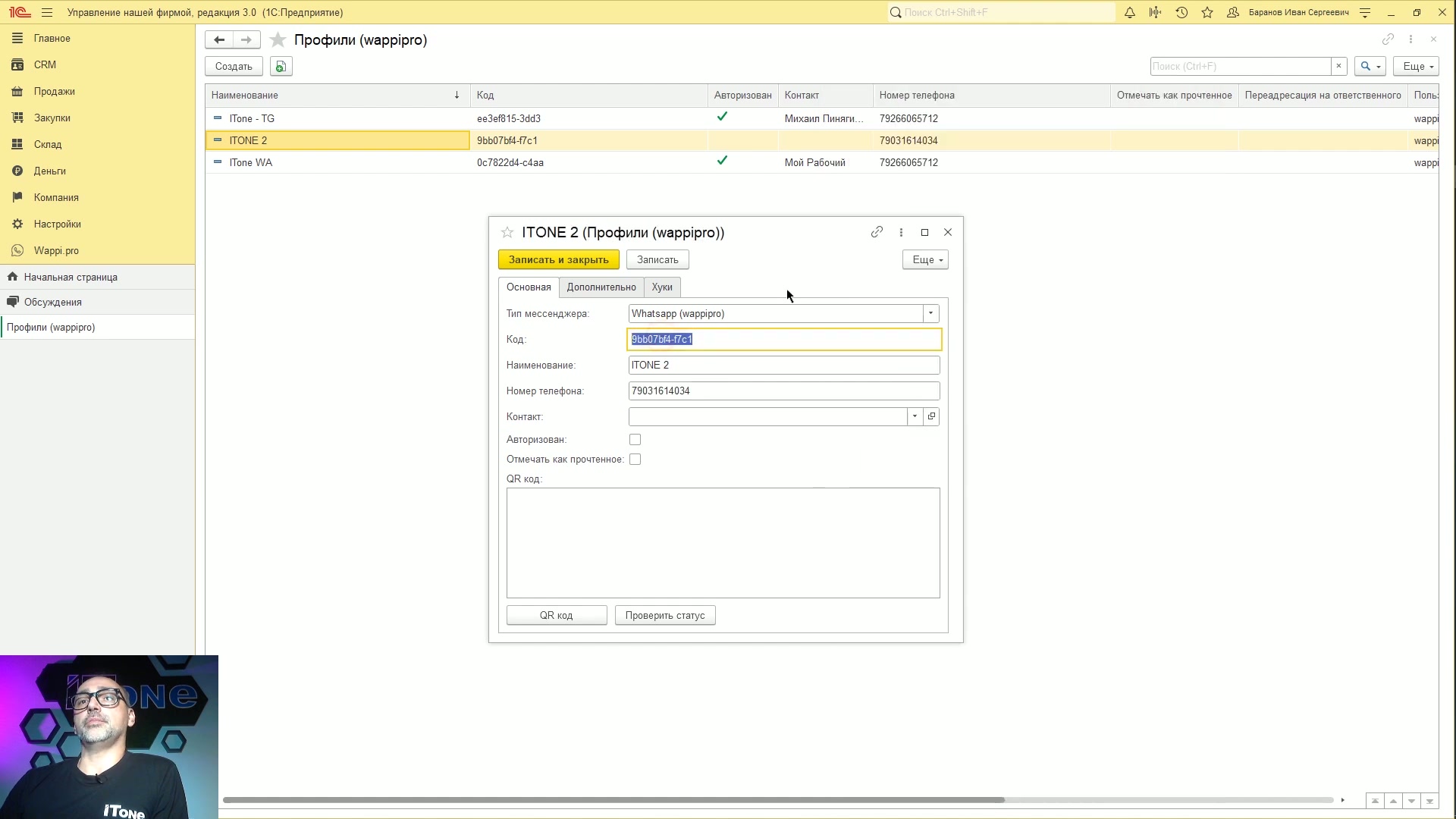The image size is (1456, 819).
Task: Click Записать и закрыть button
Action: (559, 260)
